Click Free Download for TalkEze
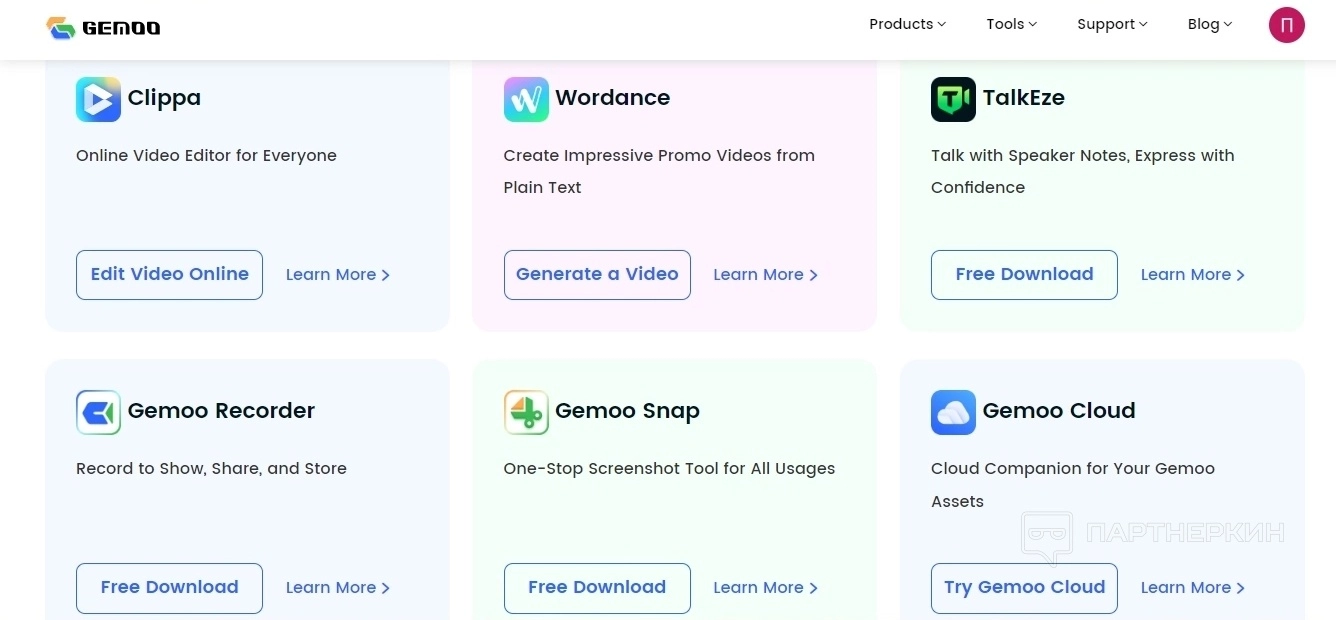The width and height of the screenshot is (1336, 620). coord(1024,275)
